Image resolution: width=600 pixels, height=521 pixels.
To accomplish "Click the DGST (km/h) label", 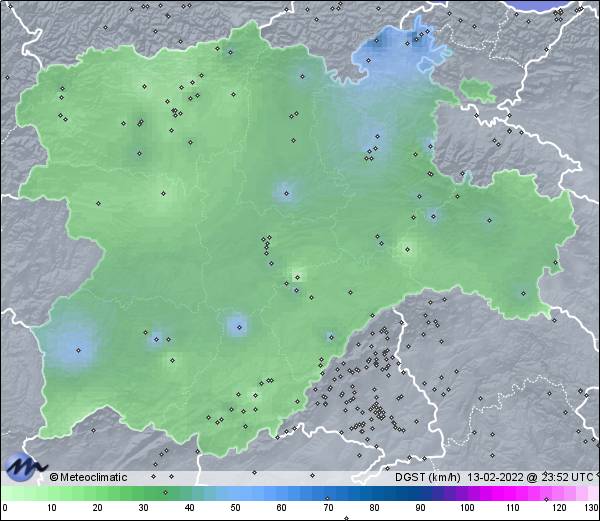I will pos(428,477).
